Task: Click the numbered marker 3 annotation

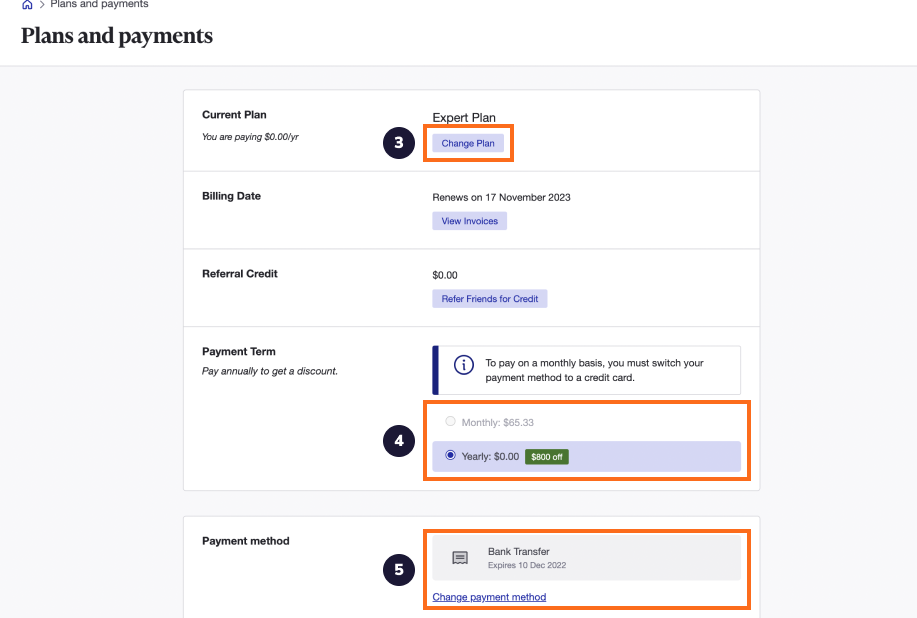Action: [x=399, y=143]
